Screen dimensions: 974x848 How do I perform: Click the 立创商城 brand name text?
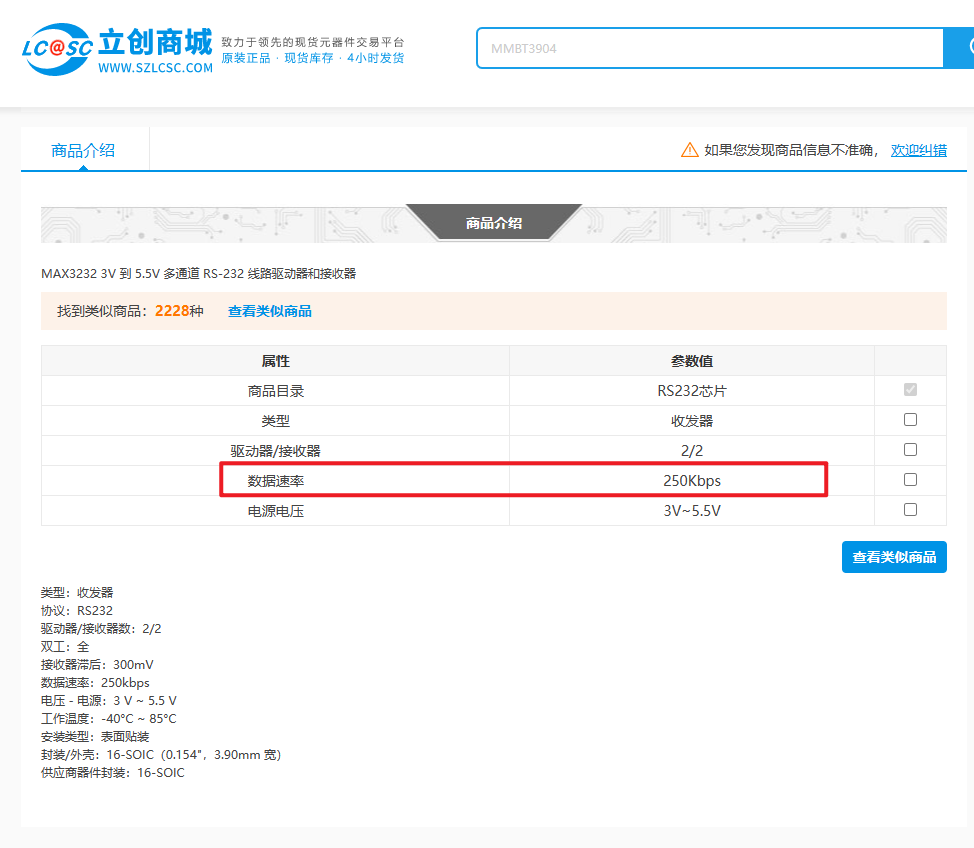click(155, 42)
